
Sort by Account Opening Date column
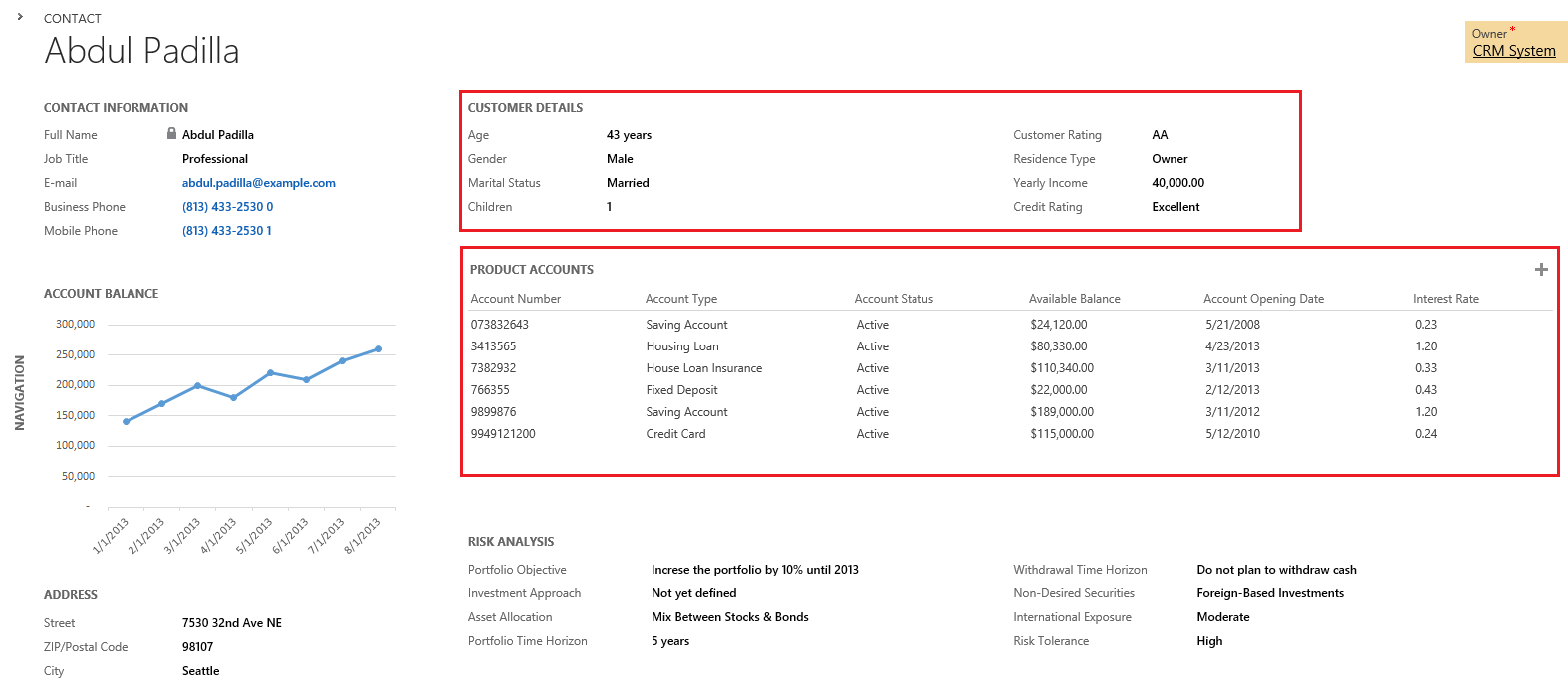(1263, 299)
